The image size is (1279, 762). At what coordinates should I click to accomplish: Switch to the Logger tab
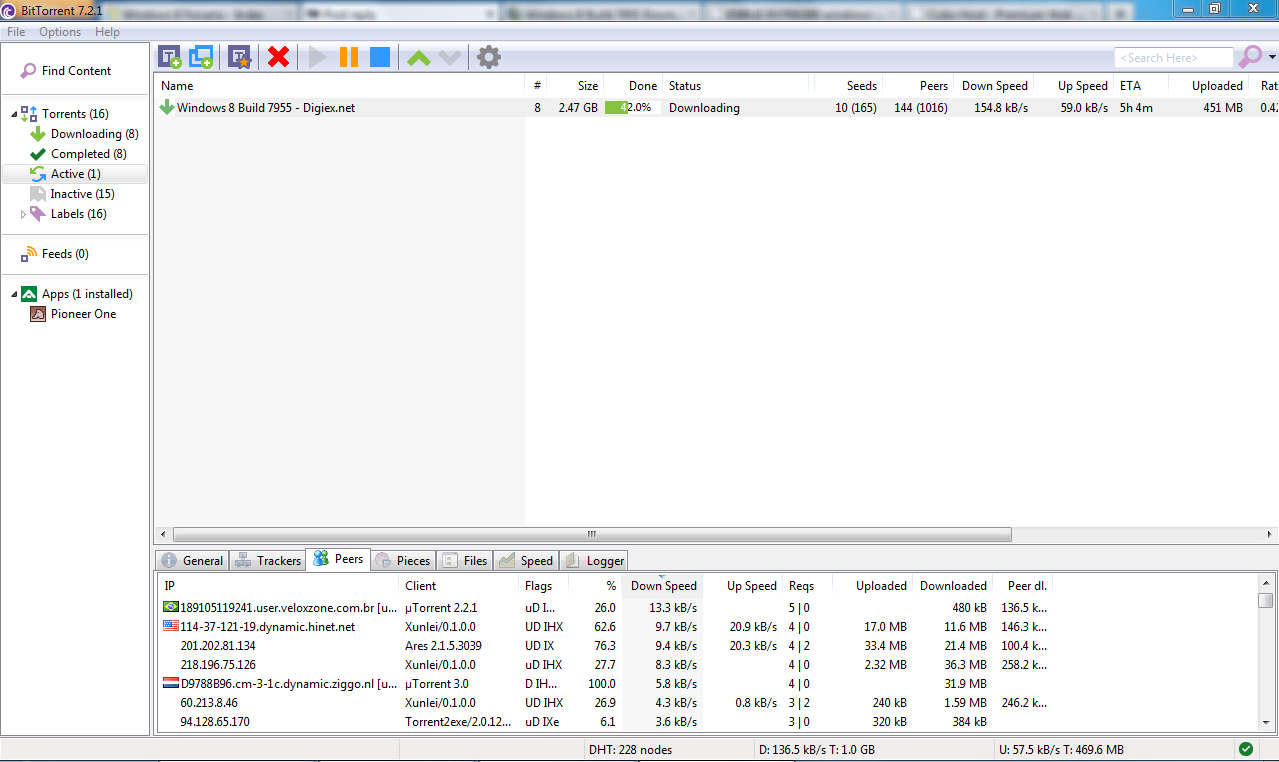(594, 561)
